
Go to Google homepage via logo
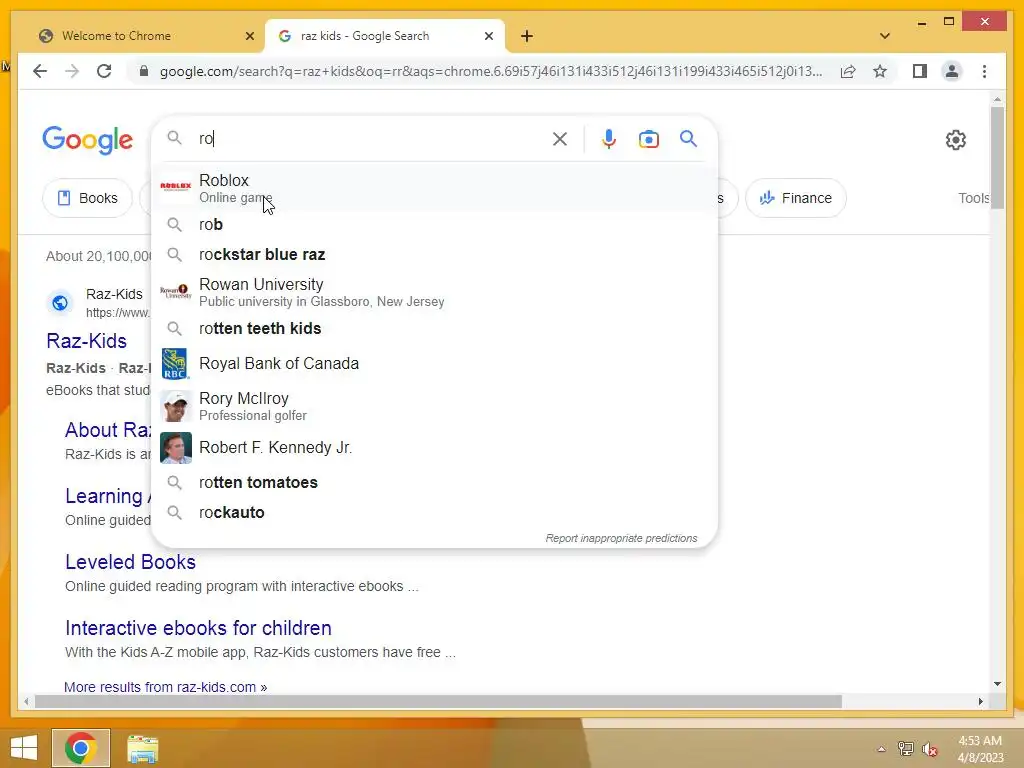[88, 140]
